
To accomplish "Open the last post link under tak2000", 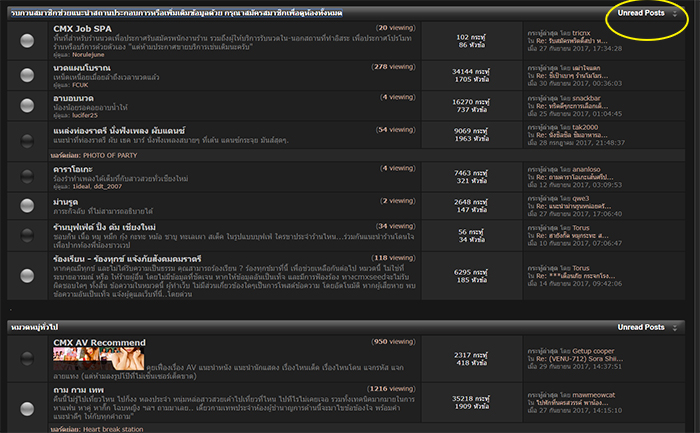I will pos(571,135).
